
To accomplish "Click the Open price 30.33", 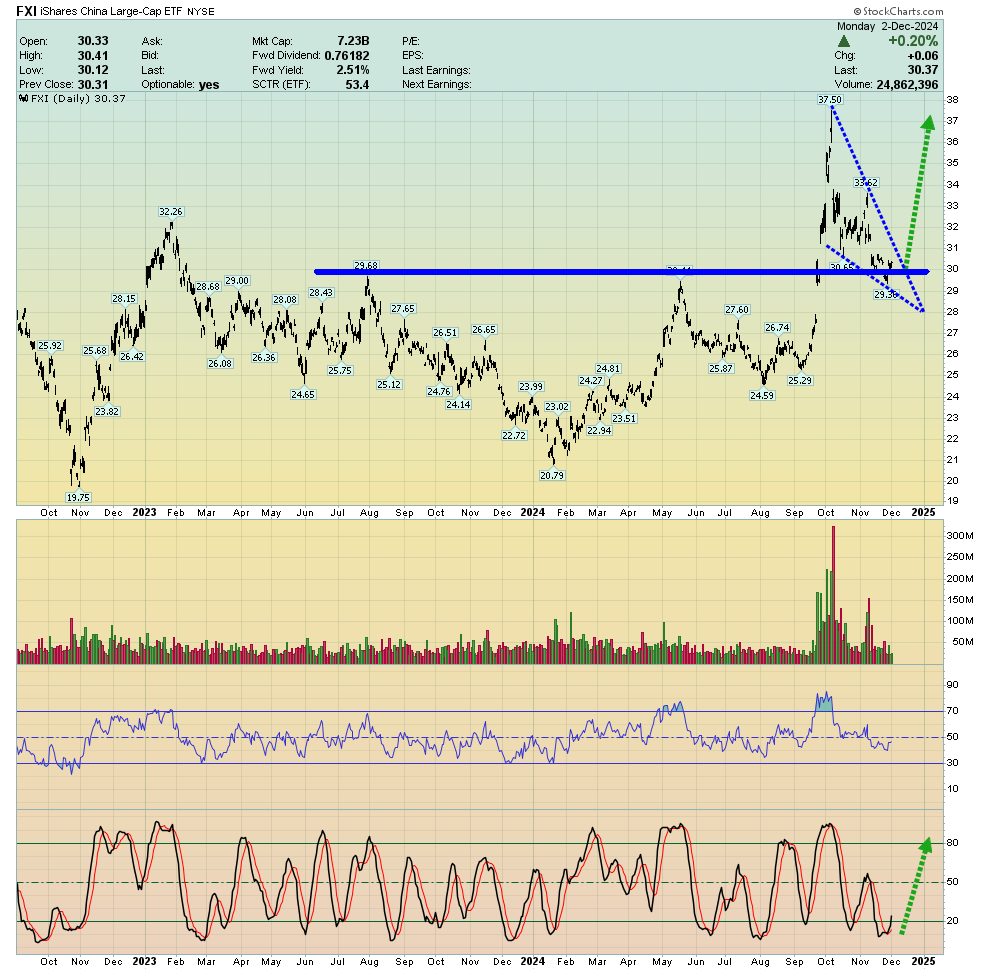I will coord(93,41).
